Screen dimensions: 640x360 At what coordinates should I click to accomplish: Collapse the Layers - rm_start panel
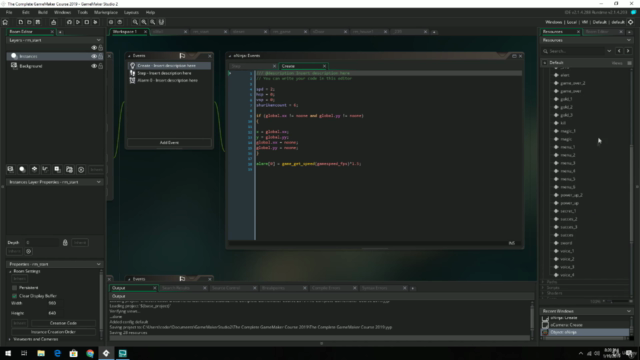98,40
